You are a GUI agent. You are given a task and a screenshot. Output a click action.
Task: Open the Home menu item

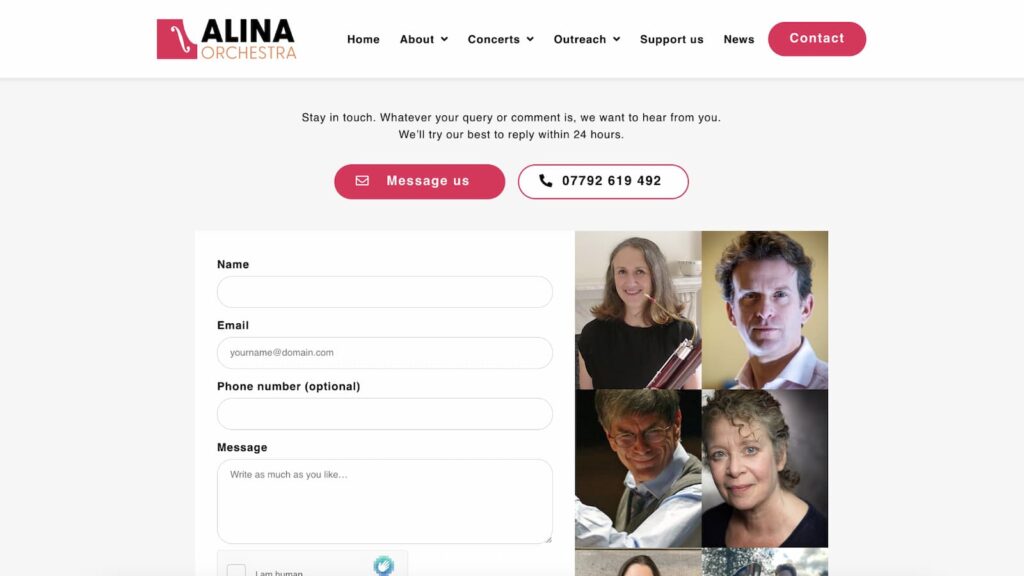[363, 39]
